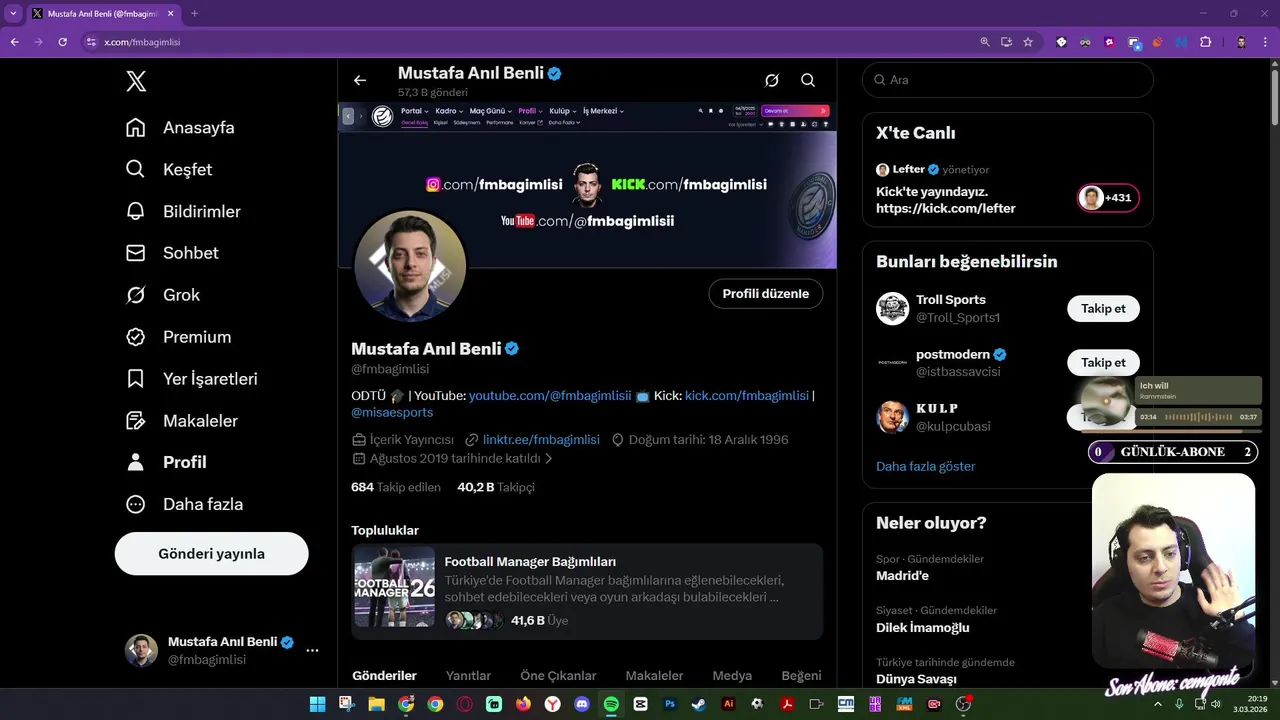The image size is (1280, 720).
Task: Open account menu three dots at bottom left
Action: [x=312, y=650]
